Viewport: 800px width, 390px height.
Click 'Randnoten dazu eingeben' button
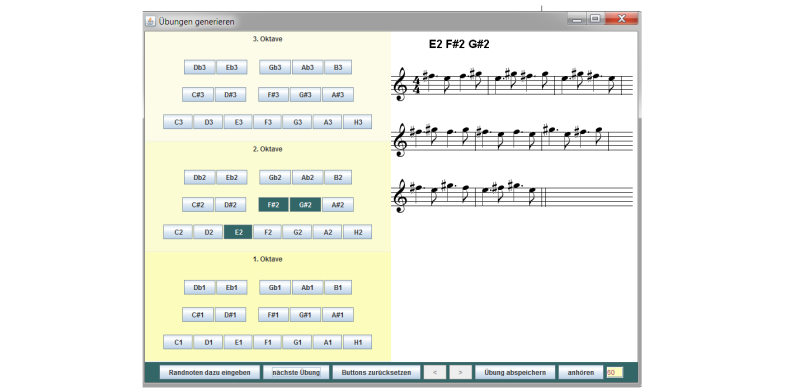[x=210, y=373]
